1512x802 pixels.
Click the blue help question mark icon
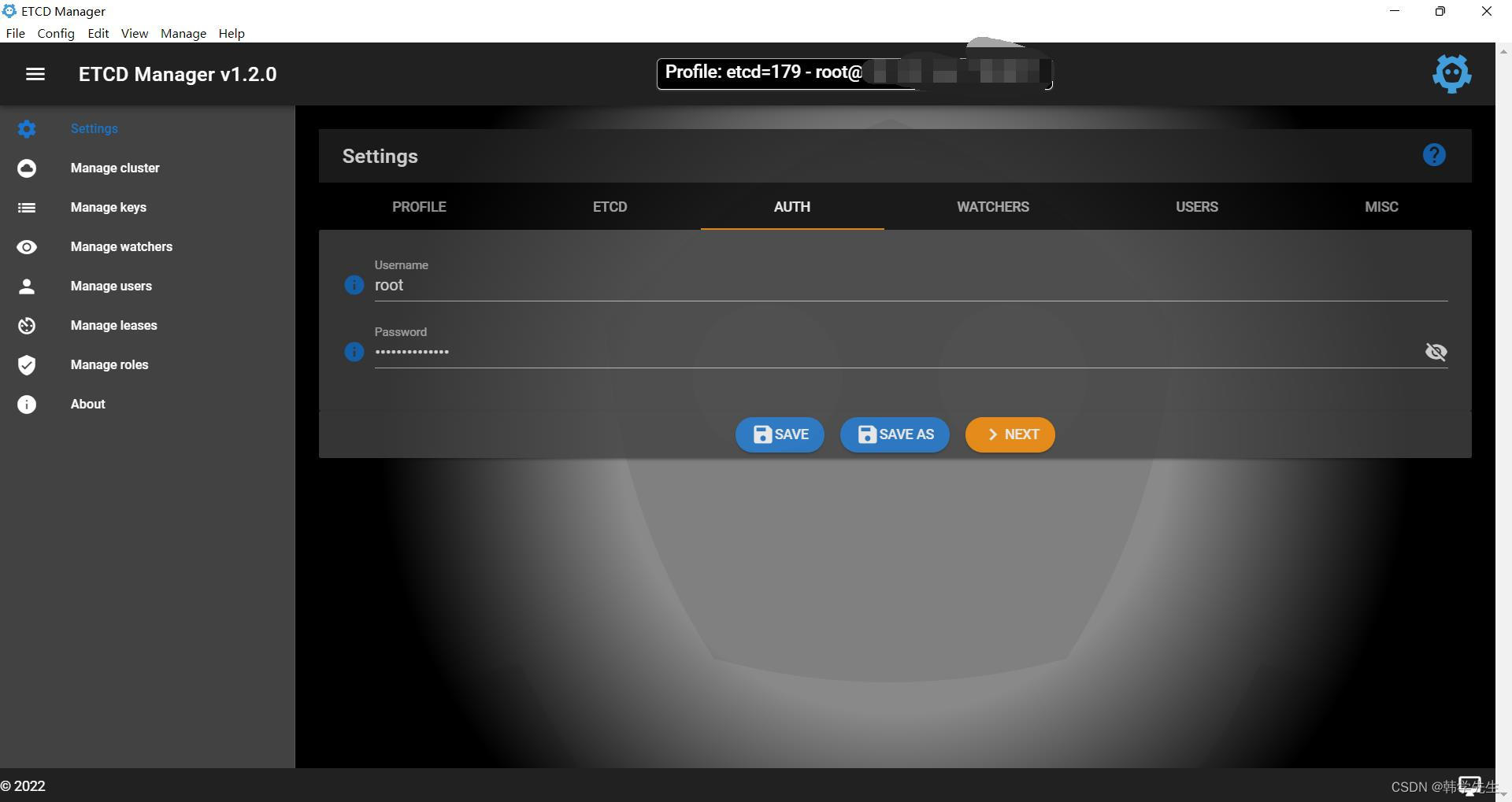[x=1434, y=155]
